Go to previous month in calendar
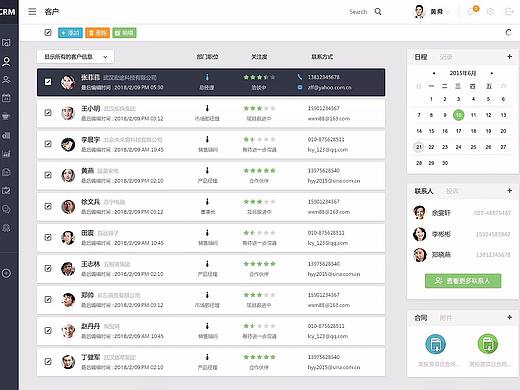 click(x=434, y=73)
